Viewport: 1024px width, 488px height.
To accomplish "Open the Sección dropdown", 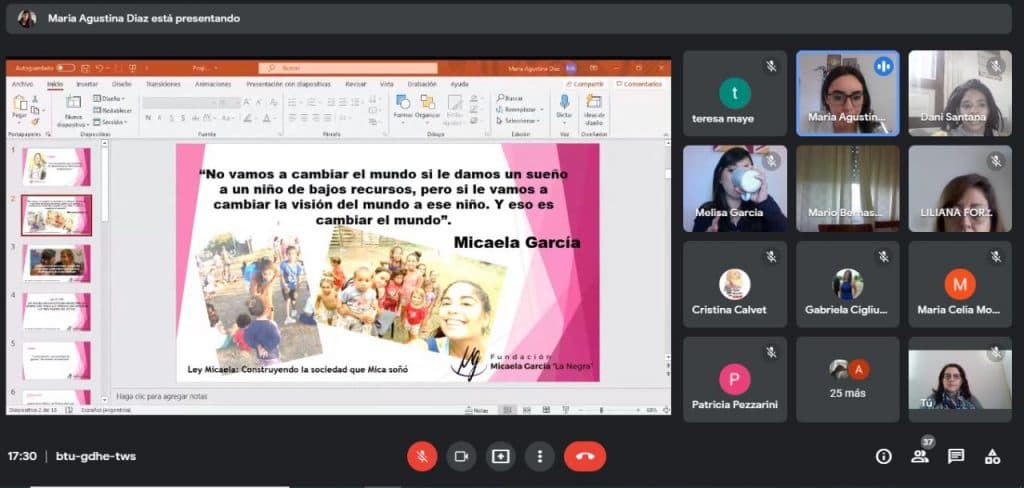I will click(110, 122).
